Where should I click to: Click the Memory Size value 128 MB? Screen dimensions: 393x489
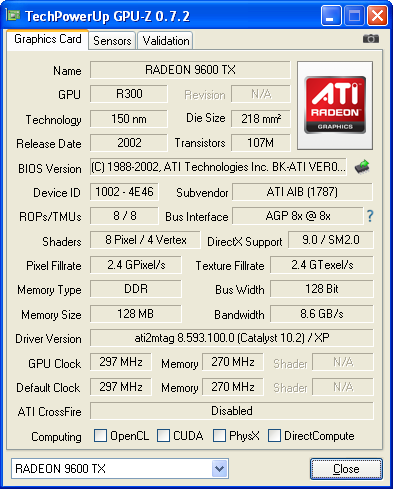pos(136,314)
